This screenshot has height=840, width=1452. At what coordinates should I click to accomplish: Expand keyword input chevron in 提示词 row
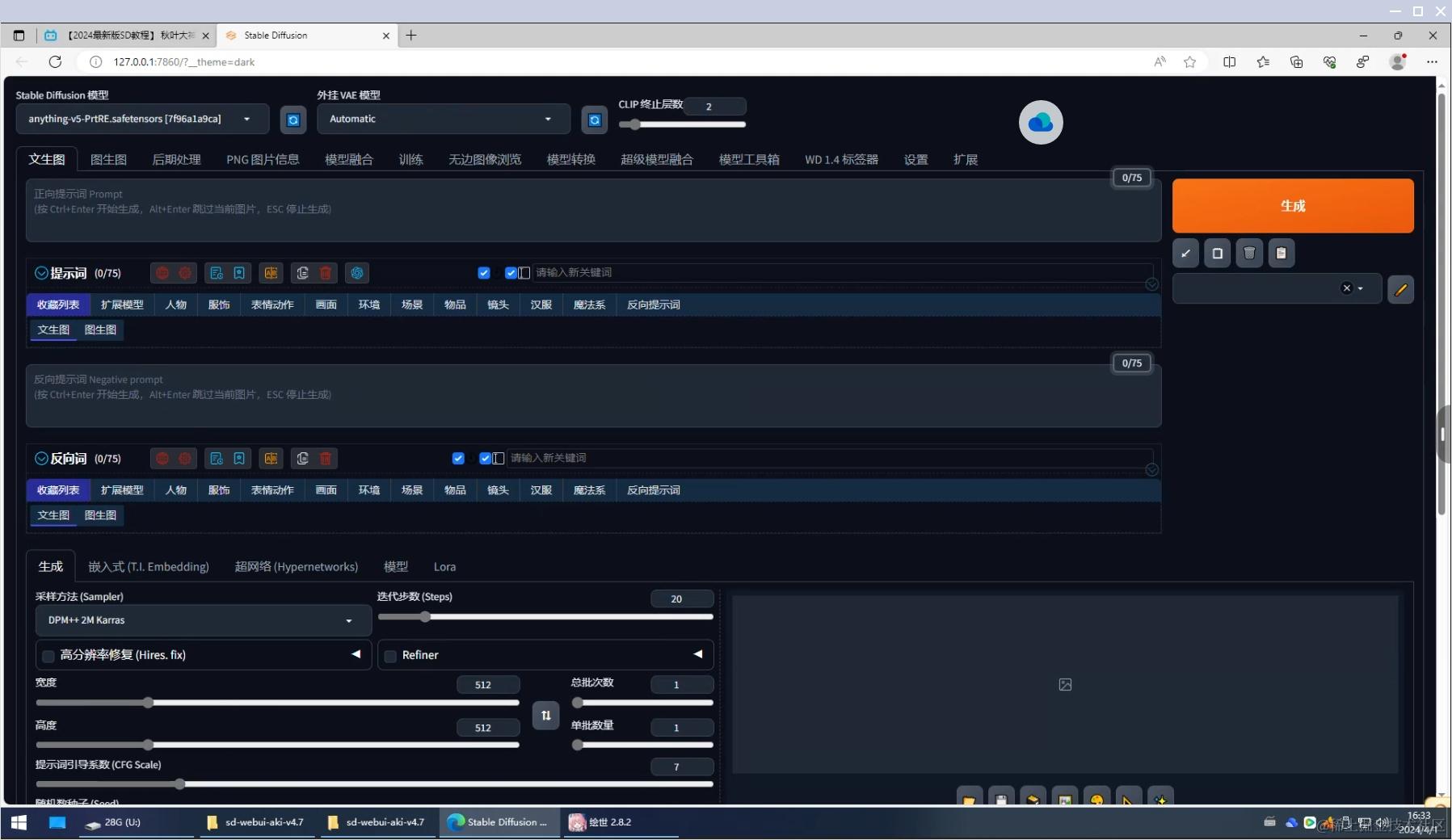[x=1152, y=284]
